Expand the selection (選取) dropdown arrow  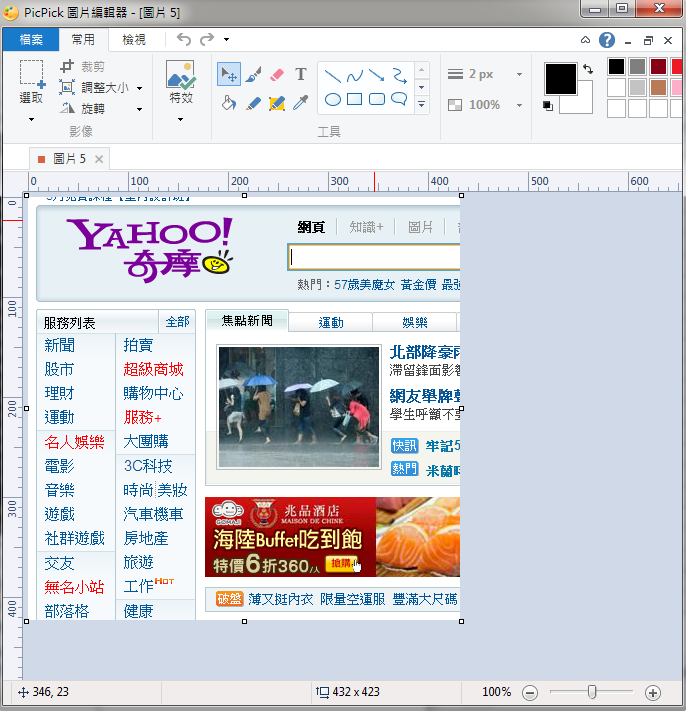coord(31,119)
